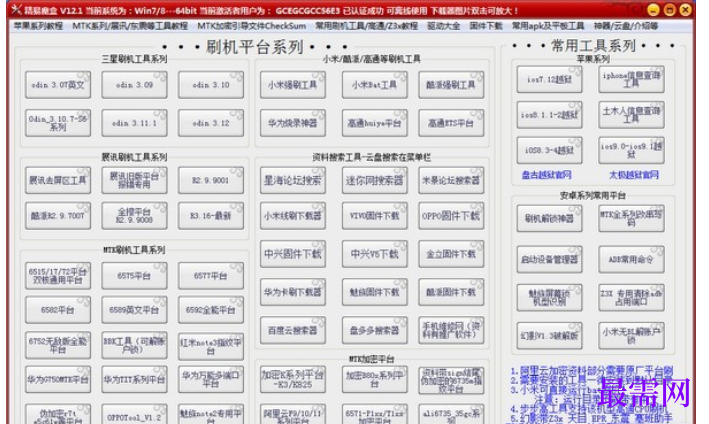This screenshot has width=709, height=424.
Task: Open 盘多多搜索器 button
Action: (x=374, y=330)
